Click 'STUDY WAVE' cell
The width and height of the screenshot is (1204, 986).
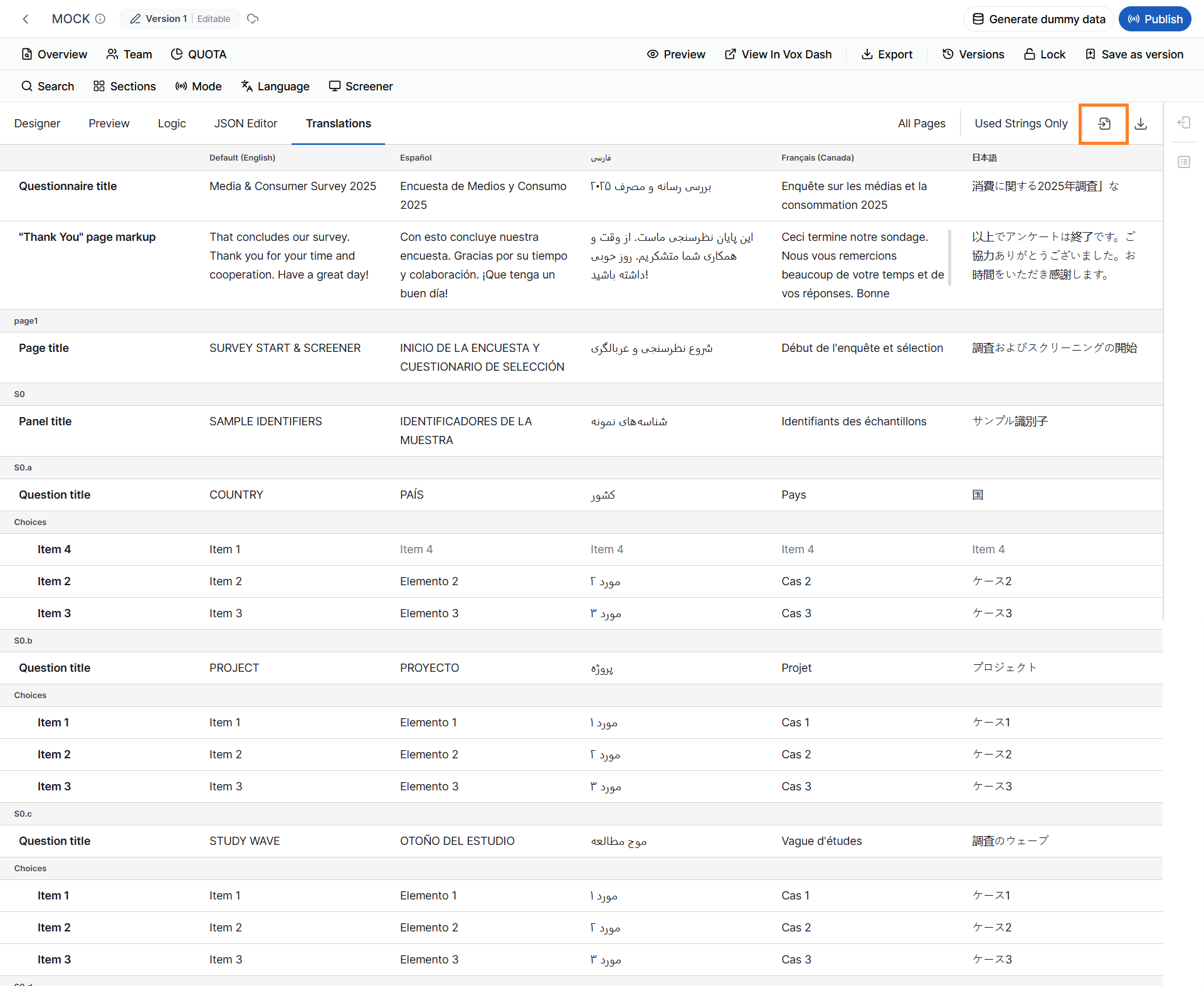point(245,841)
